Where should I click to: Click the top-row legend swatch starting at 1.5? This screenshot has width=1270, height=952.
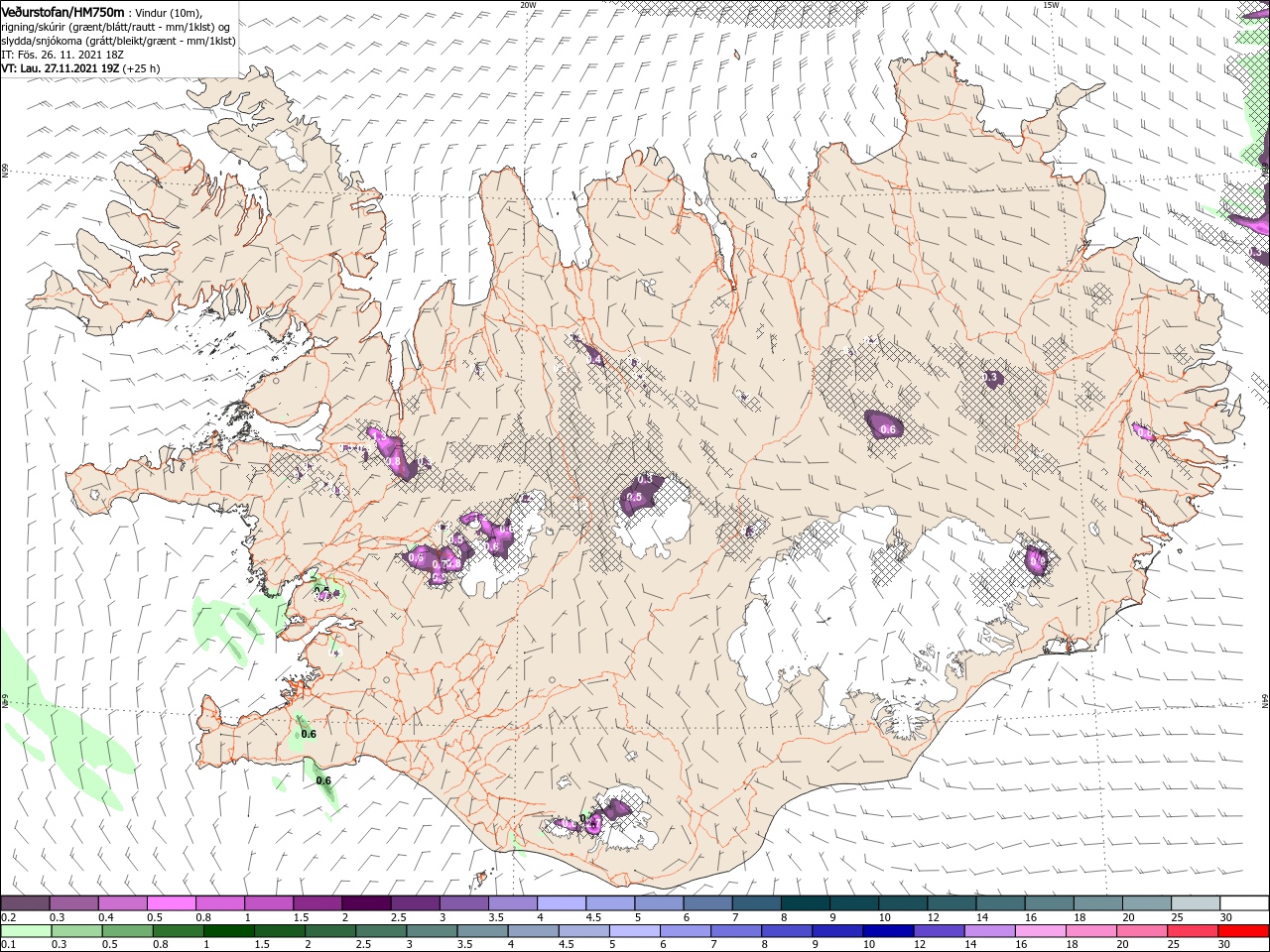tap(317, 903)
